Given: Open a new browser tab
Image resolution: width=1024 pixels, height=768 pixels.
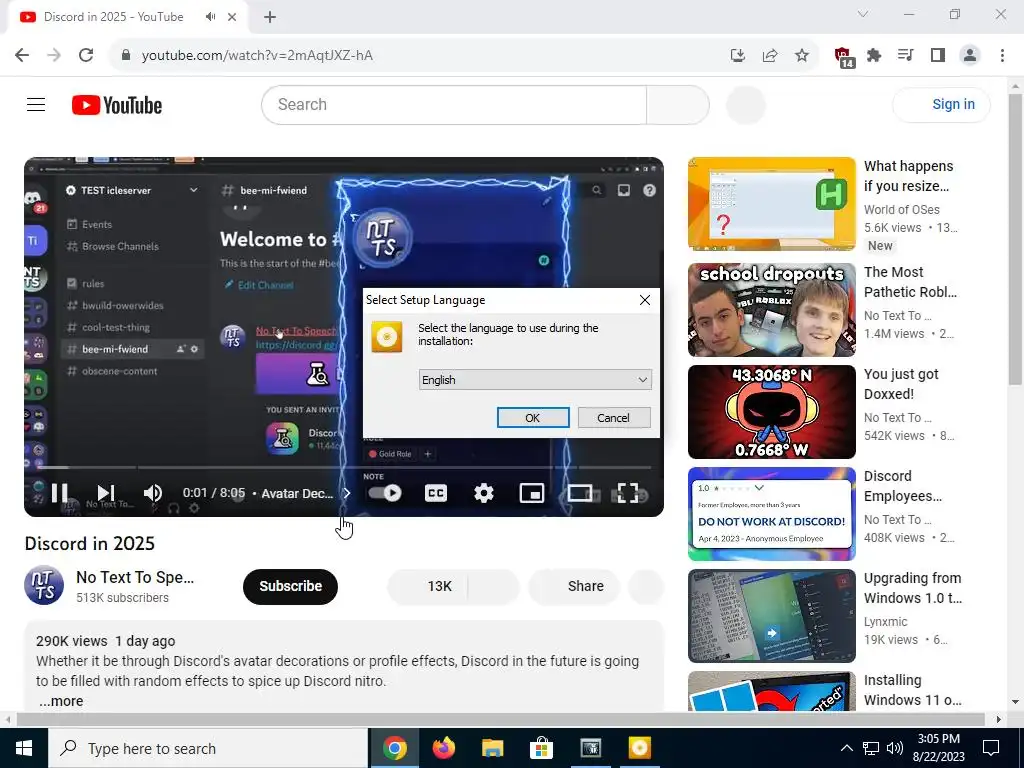Looking at the screenshot, I should click(x=270, y=17).
